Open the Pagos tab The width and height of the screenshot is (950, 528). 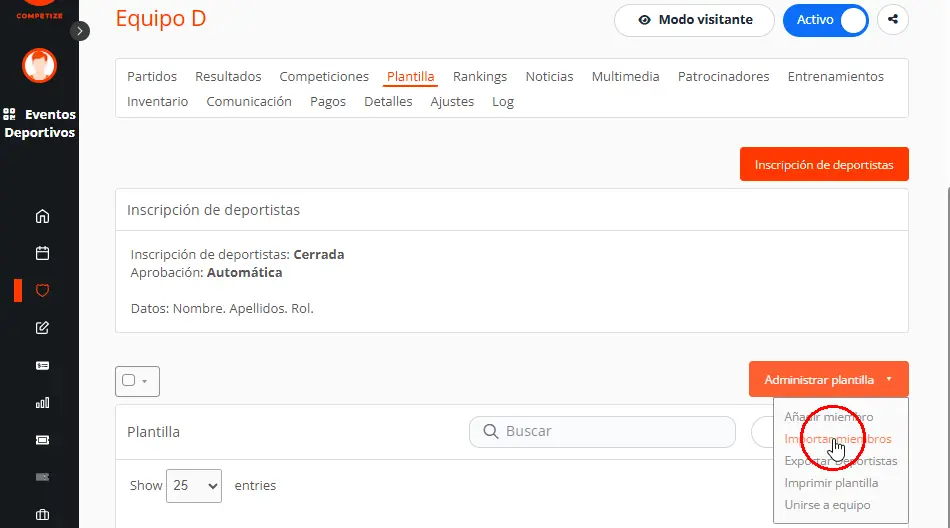(328, 101)
